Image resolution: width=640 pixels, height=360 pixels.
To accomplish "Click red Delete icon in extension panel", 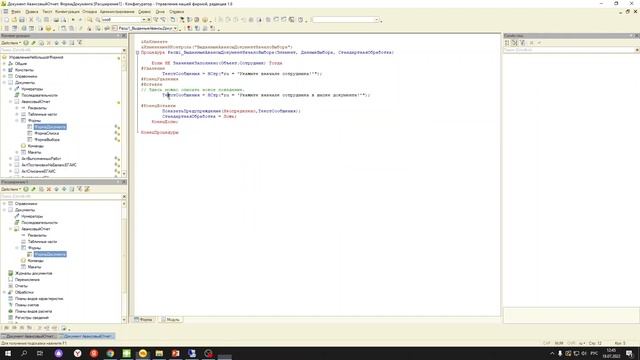I will click(x=49, y=189).
